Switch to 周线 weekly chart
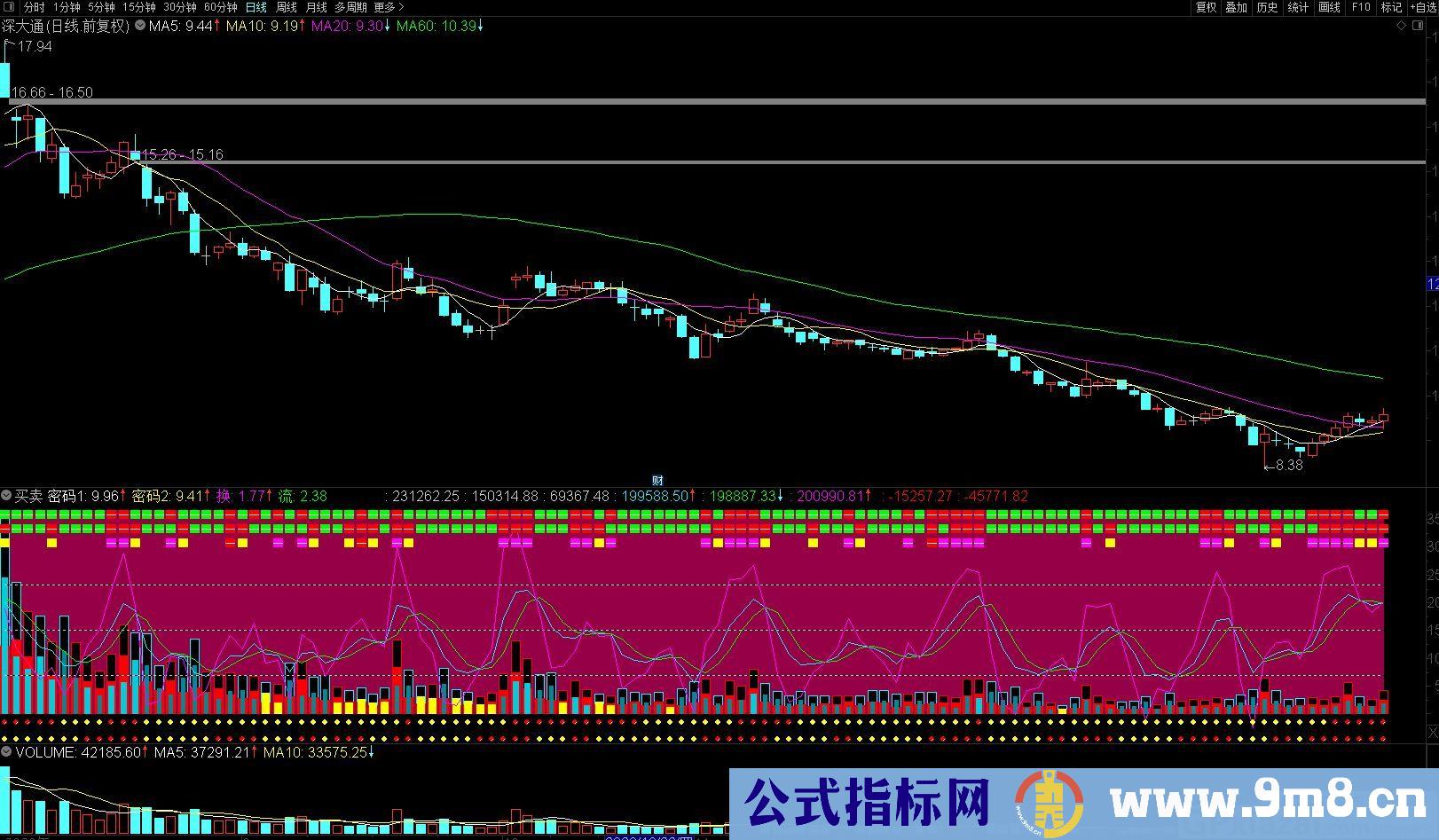Viewport: 1439px width, 840px height. pos(286,7)
